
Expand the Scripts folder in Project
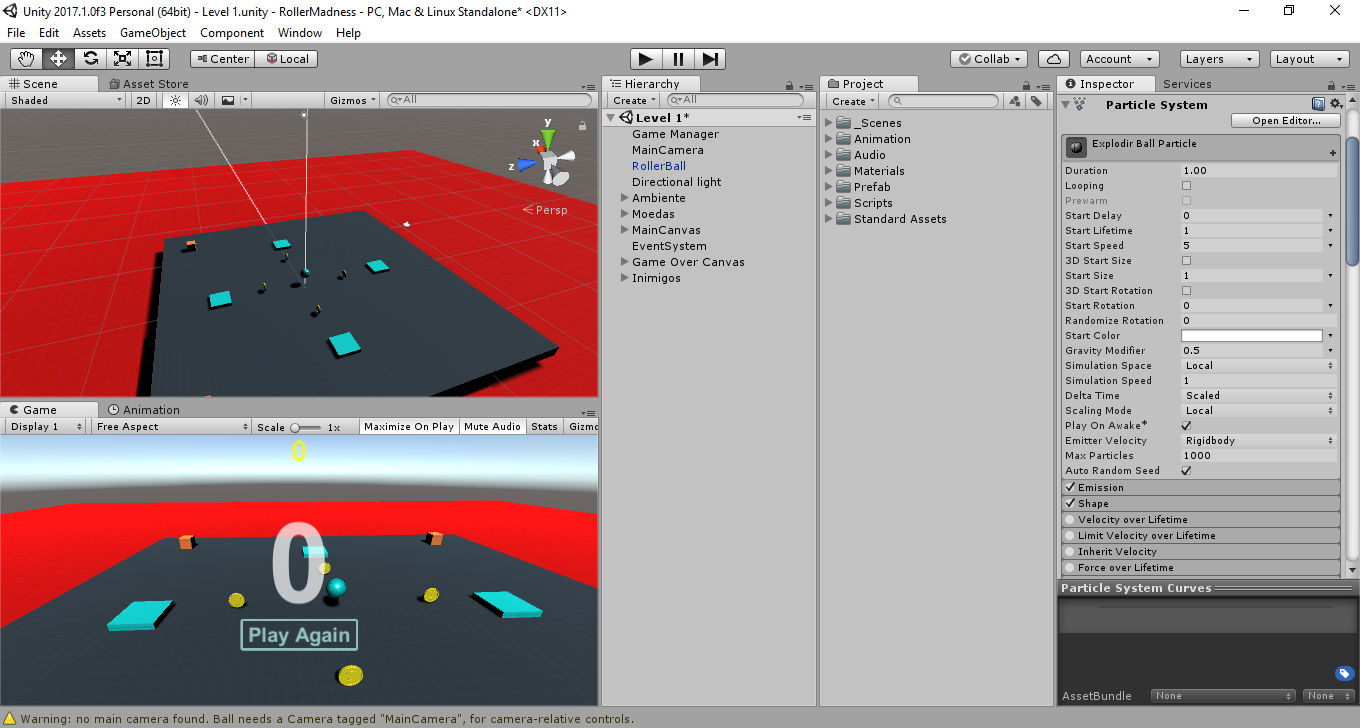(829, 203)
